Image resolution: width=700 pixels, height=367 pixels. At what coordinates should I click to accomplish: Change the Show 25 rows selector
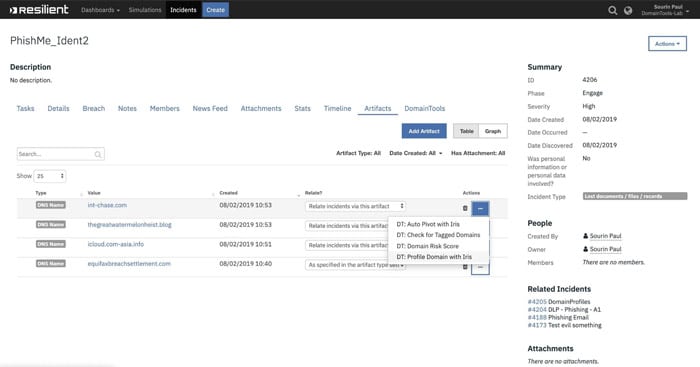click(x=50, y=176)
